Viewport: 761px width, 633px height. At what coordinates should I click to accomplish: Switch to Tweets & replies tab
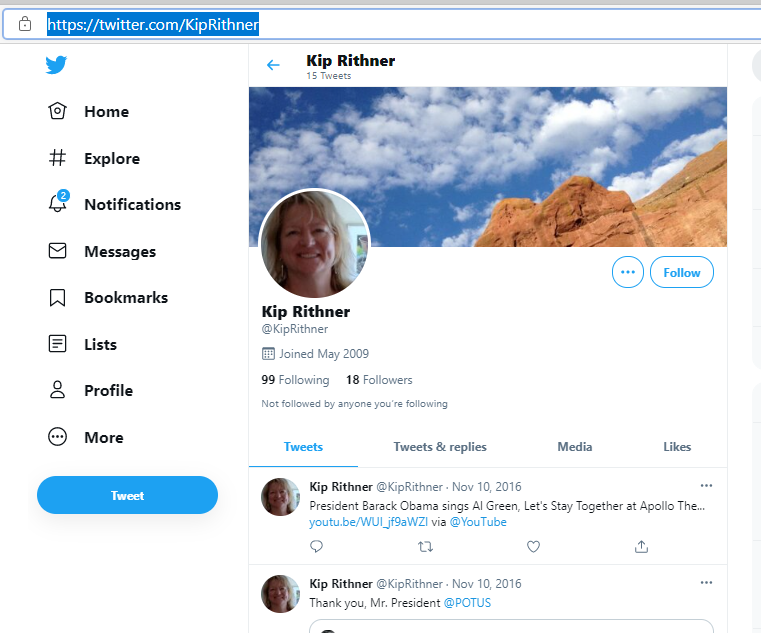(x=440, y=447)
